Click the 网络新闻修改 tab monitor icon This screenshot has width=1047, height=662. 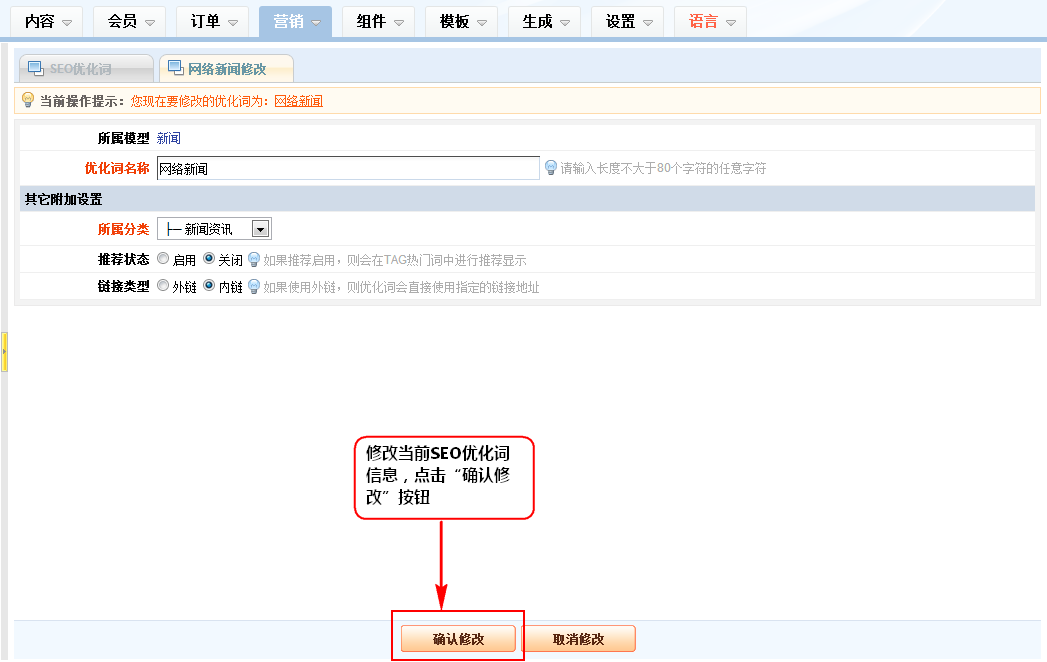click(x=176, y=69)
